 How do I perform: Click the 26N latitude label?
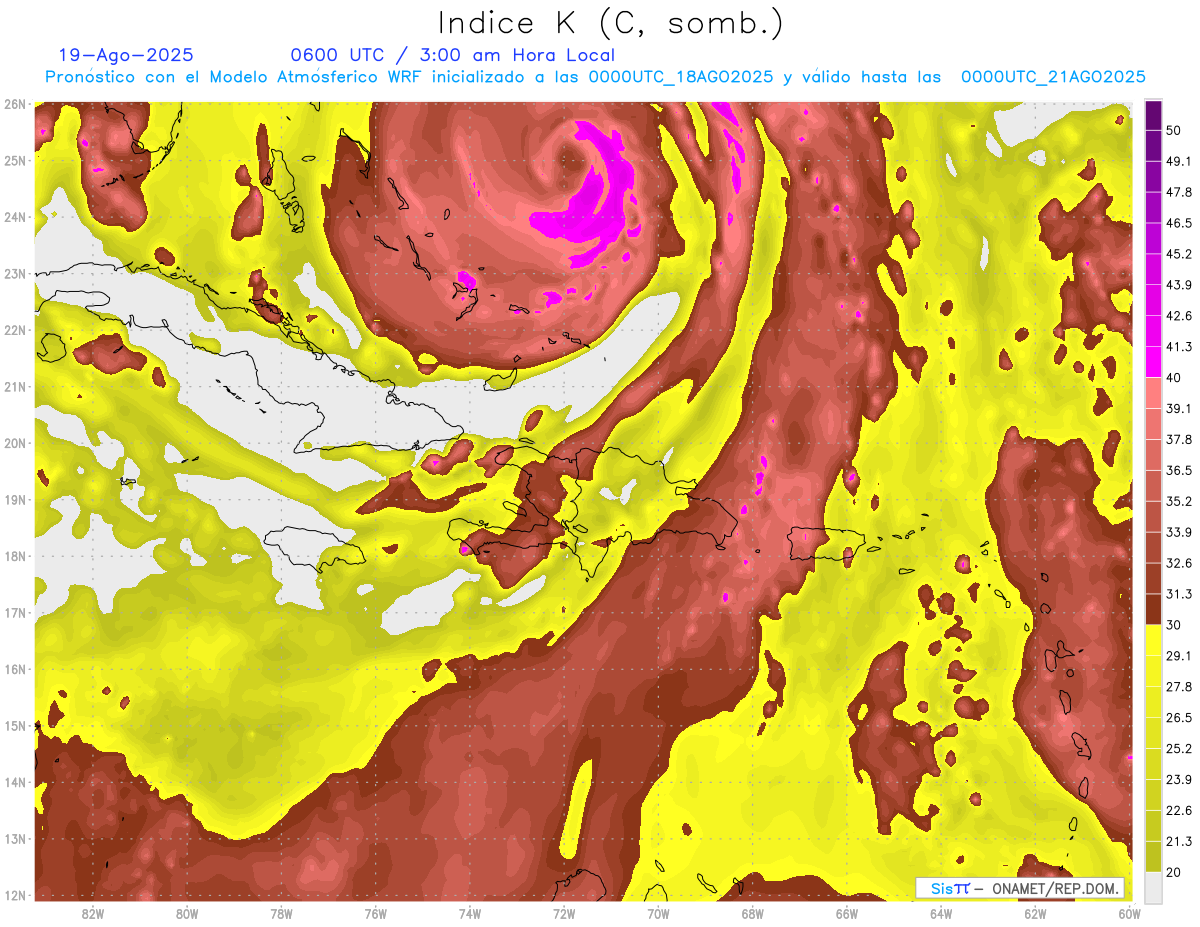click(16, 104)
